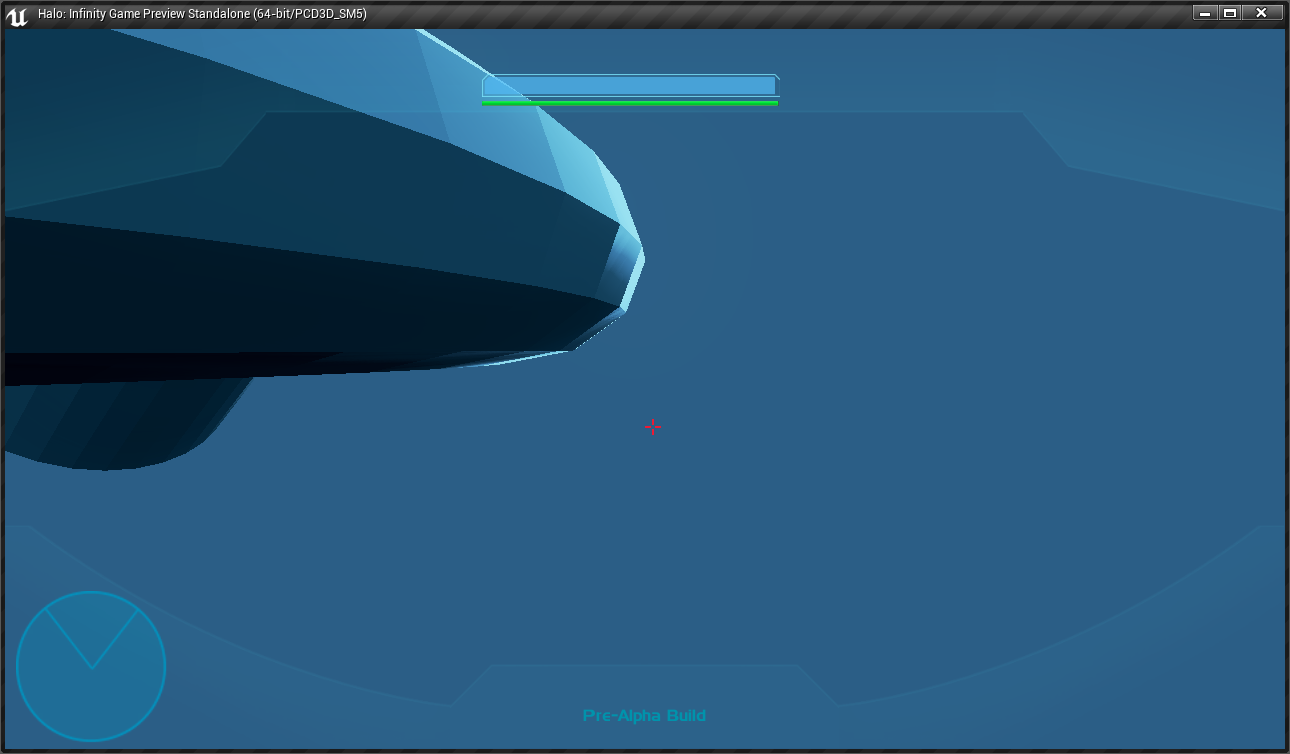1290x754 pixels.
Task: Click the blue shield bar
Action: [x=630, y=86]
